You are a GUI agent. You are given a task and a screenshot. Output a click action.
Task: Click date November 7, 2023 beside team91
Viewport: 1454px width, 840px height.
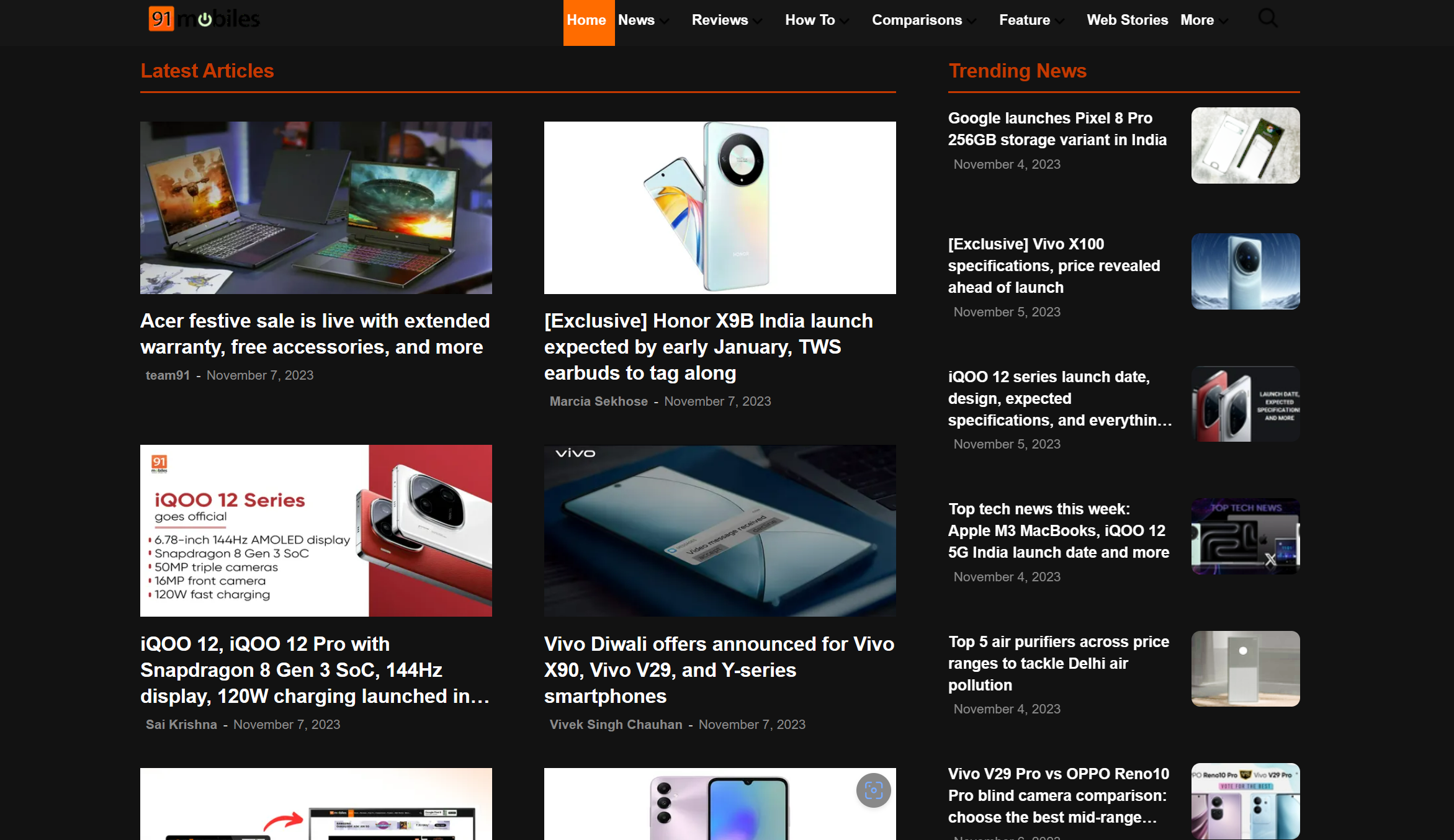[x=260, y=375]
